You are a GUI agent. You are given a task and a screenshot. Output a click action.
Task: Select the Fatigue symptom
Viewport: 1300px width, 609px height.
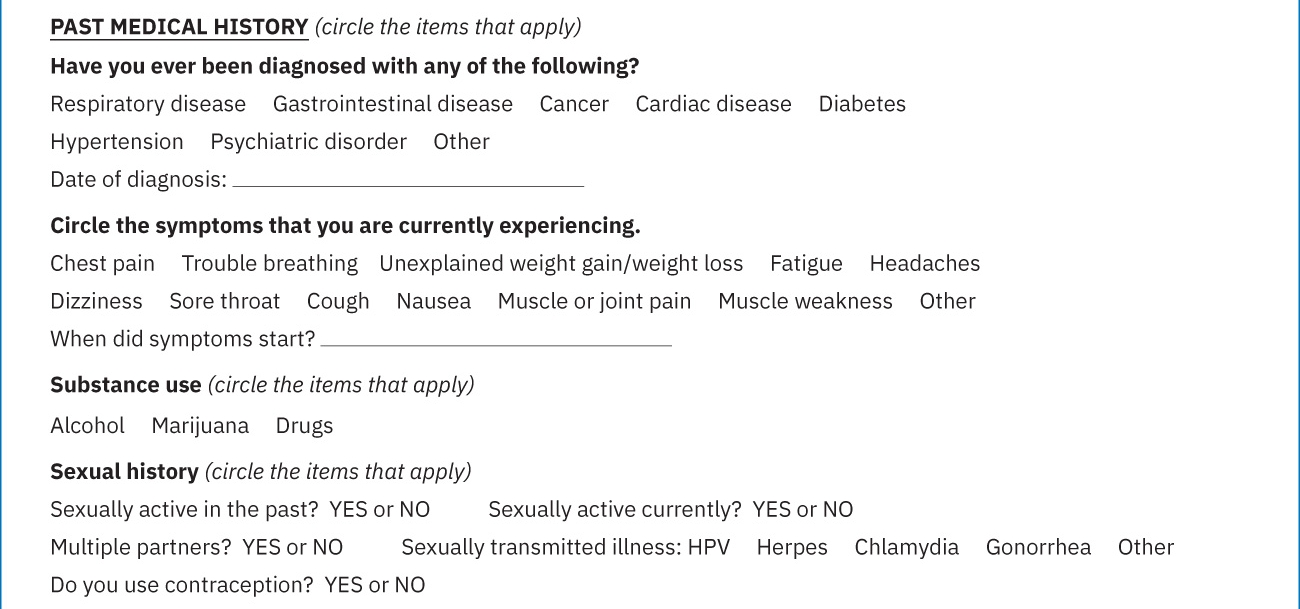[806, 264]
